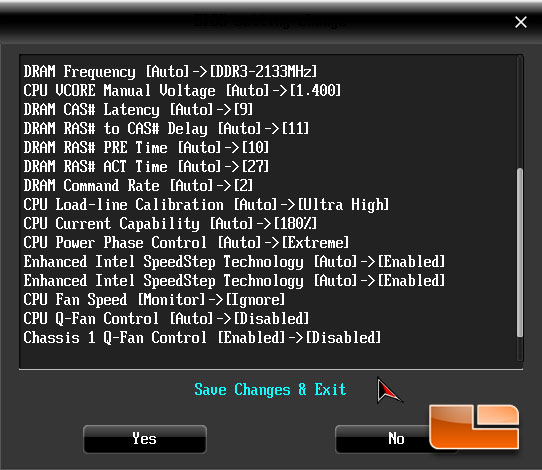Select the CPU Fan Speed Ignore entry
542x470 pixels.
155,300
